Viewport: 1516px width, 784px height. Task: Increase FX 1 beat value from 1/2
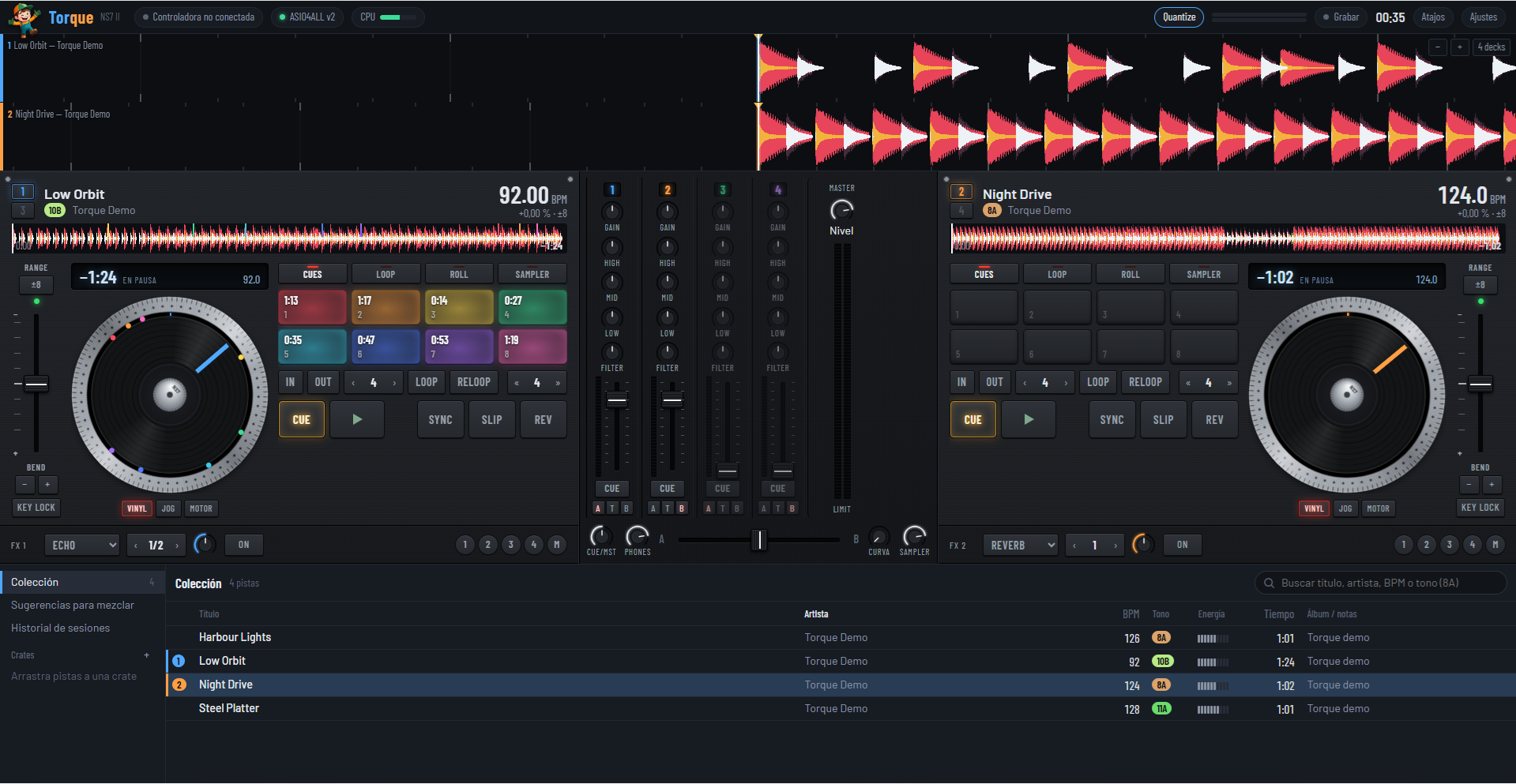tap(177, 545)
